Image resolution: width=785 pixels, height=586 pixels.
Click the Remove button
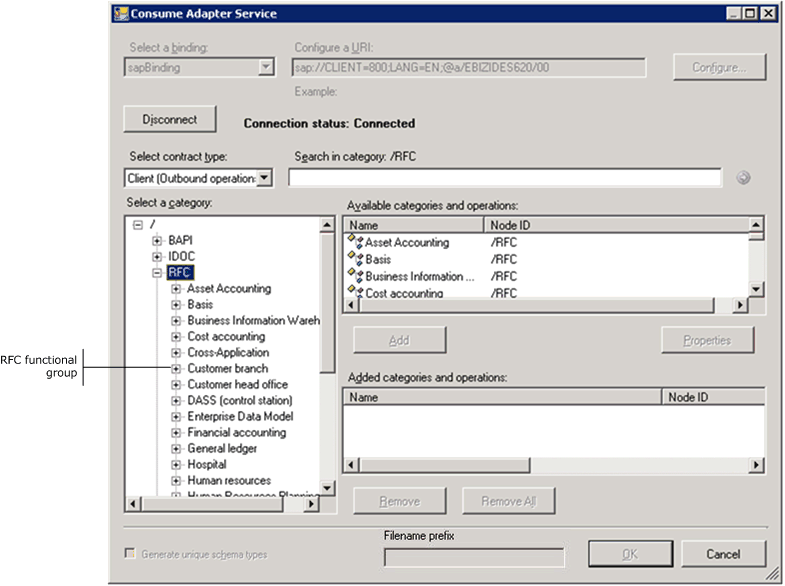[x=400, y=501]
